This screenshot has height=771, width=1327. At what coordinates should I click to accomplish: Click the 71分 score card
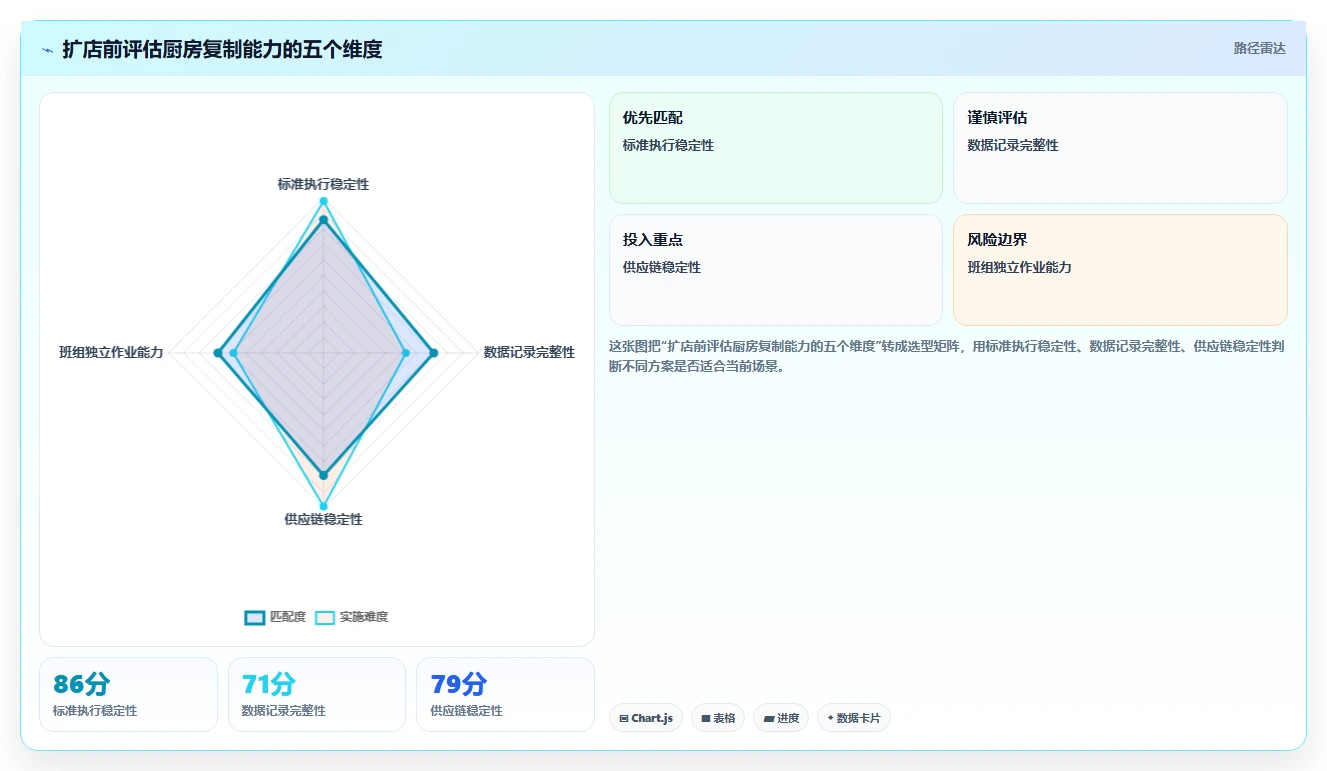[x=317, y=694]
